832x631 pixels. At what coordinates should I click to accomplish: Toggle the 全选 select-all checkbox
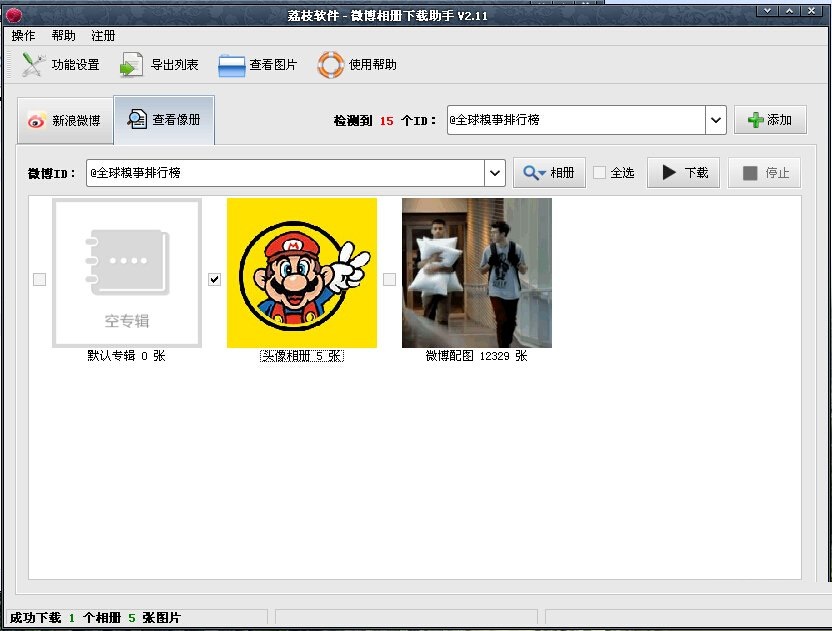(599, 172)
